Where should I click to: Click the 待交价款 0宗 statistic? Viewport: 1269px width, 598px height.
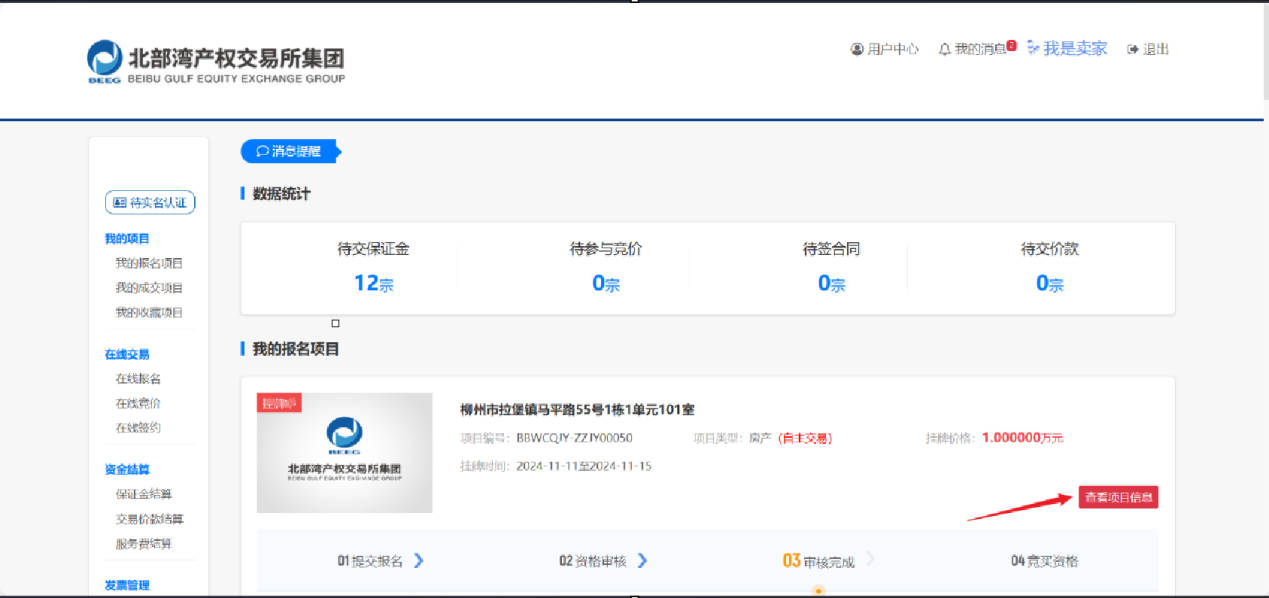(x=1050, y=267)
